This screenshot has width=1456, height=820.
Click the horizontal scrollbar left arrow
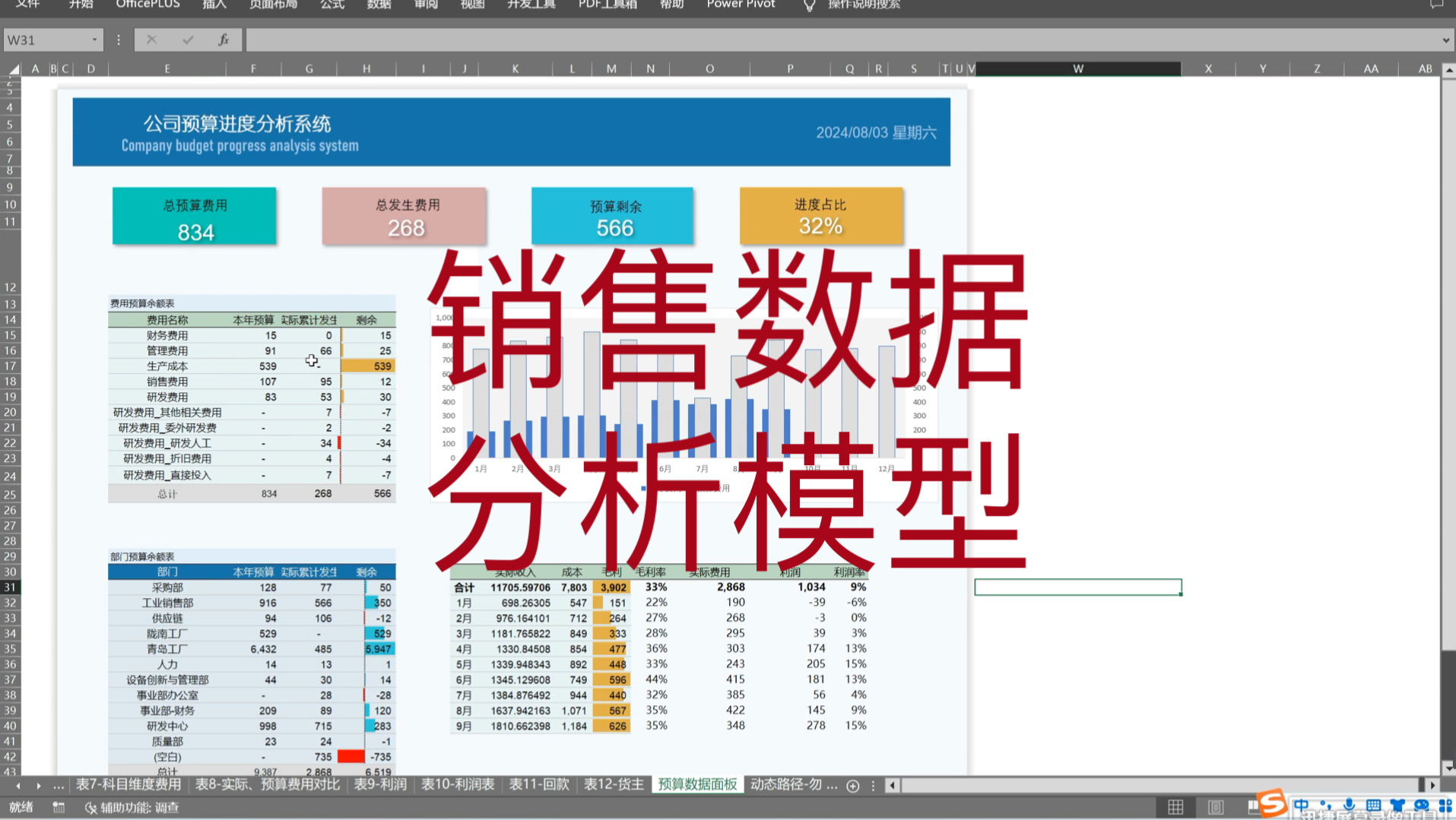893,786
